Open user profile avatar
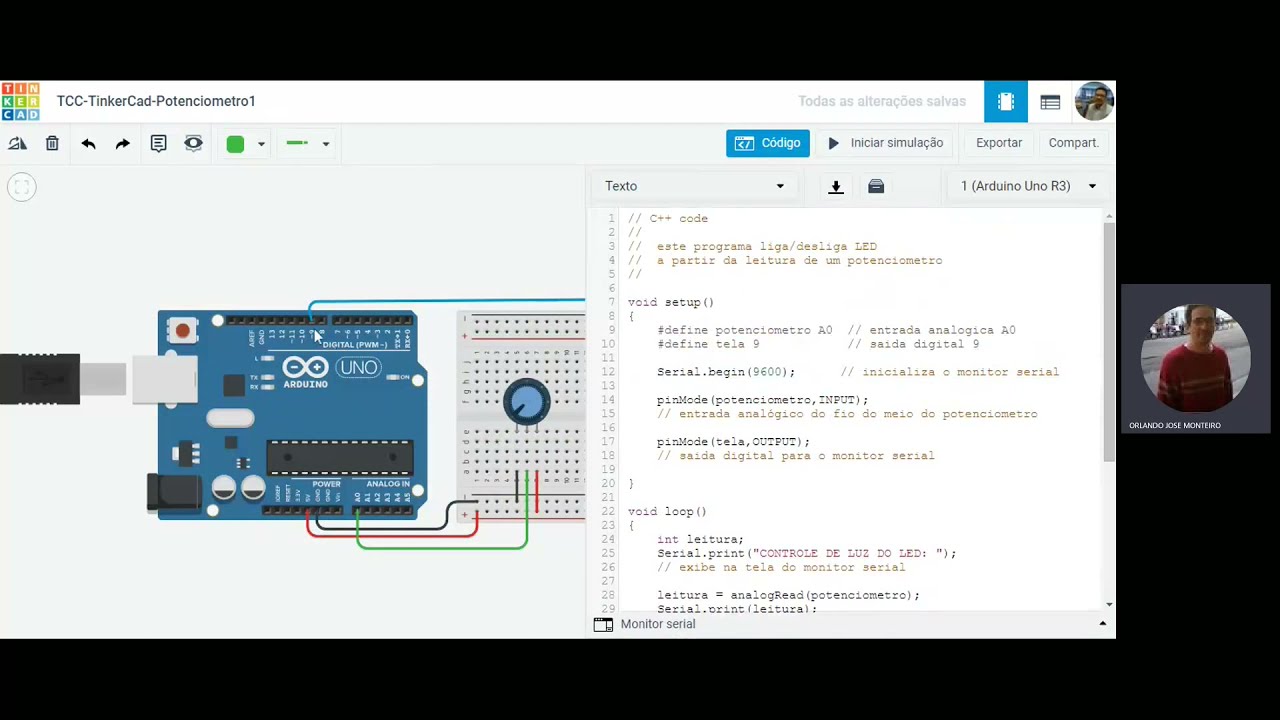Viewport: 1280px width, 720px height. (1095, 102)
